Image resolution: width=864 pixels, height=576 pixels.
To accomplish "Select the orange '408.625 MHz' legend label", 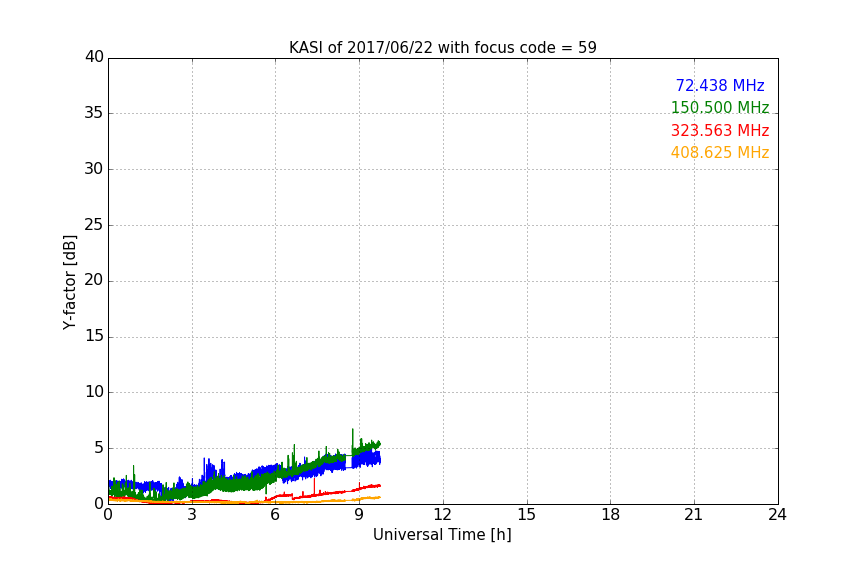I will (x=720, y=153).
